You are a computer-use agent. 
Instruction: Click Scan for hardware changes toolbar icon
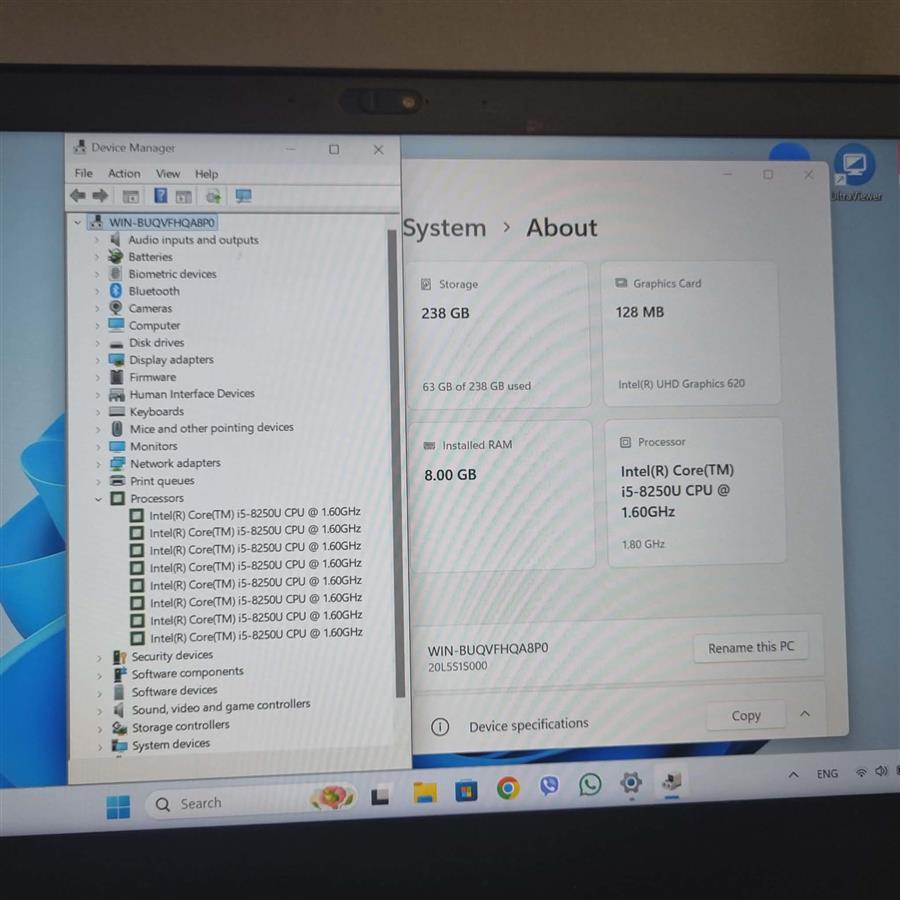pos(212,197)
